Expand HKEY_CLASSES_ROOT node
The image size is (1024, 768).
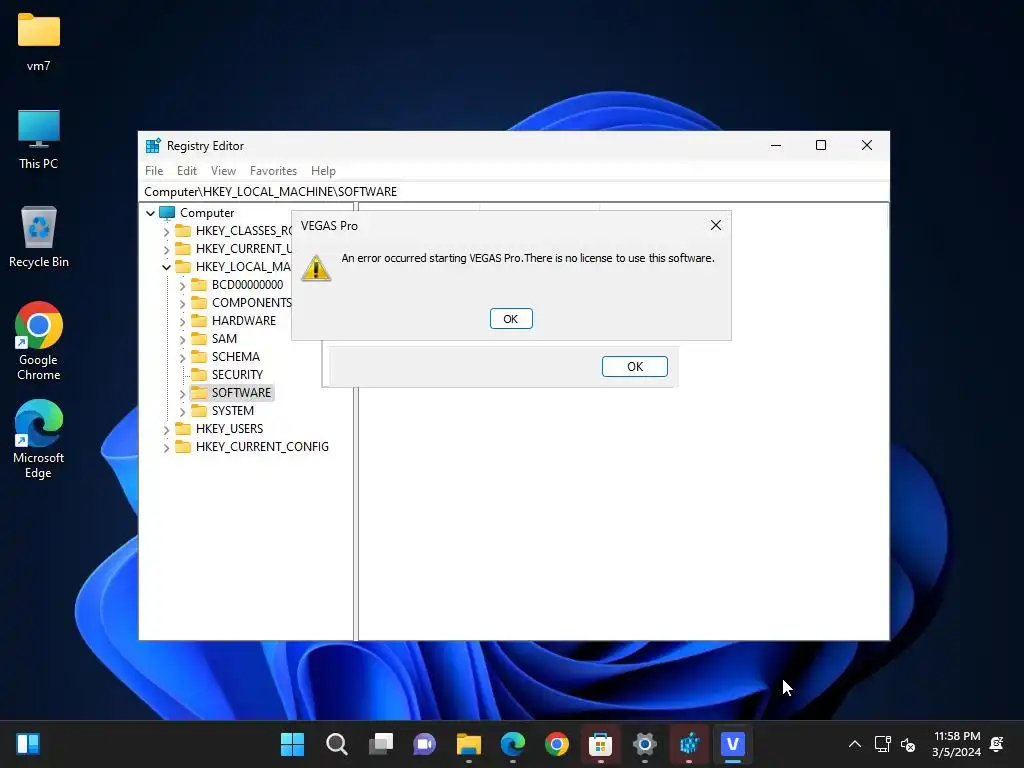pos(166,231)
